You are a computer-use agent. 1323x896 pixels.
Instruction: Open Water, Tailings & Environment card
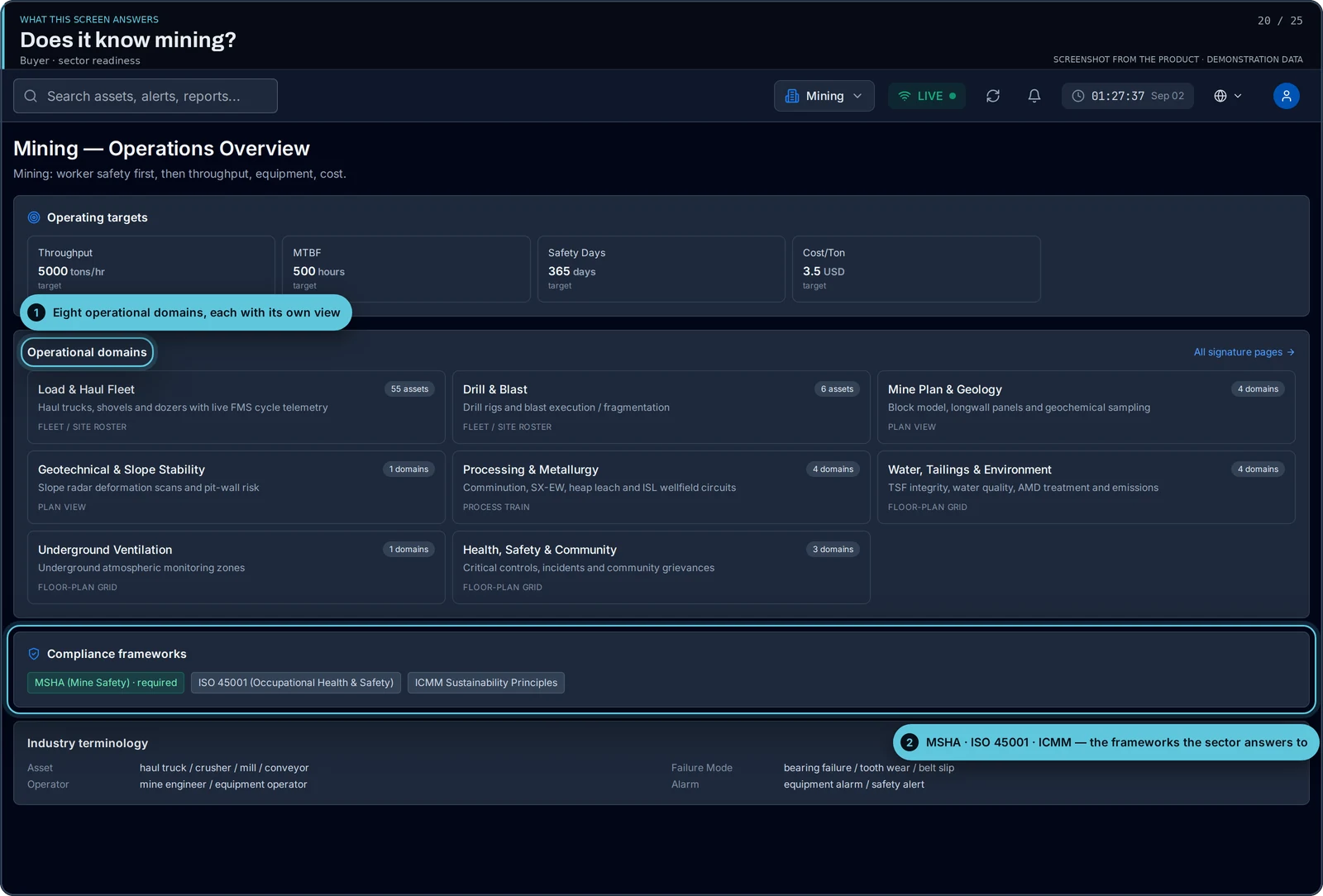click(1087, 487)
